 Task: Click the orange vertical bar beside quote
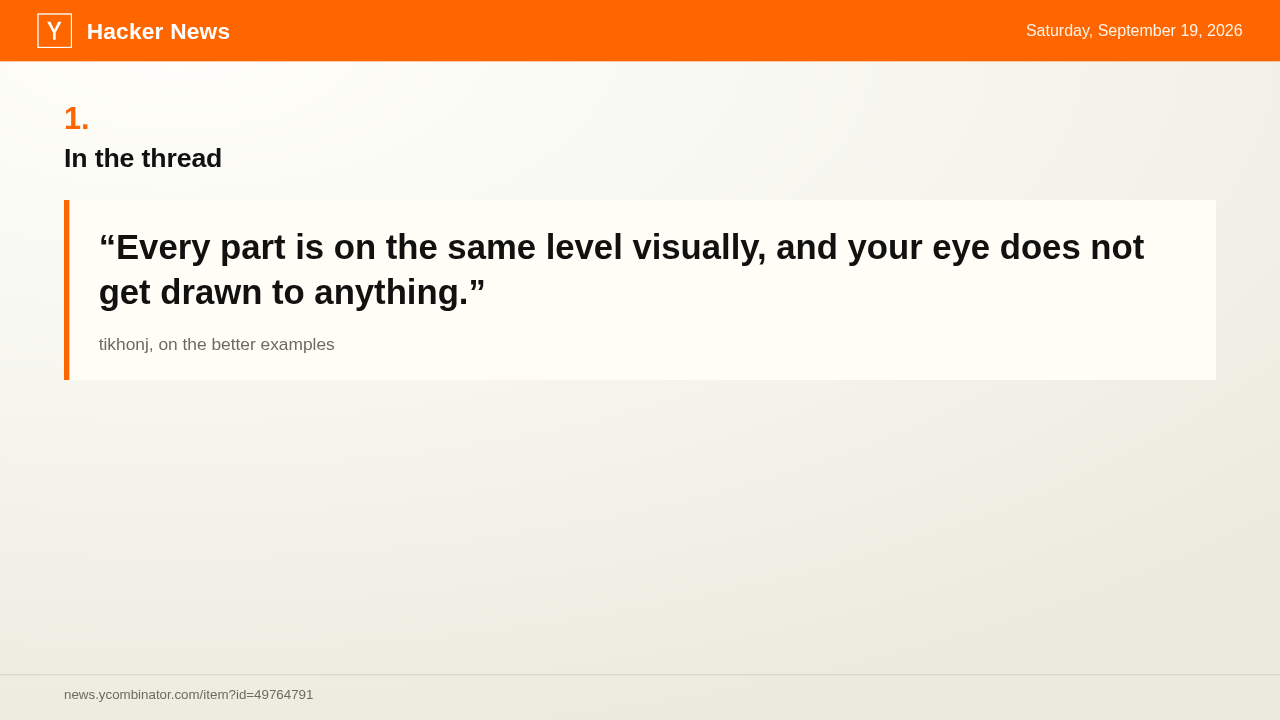[x=67, y=290]
